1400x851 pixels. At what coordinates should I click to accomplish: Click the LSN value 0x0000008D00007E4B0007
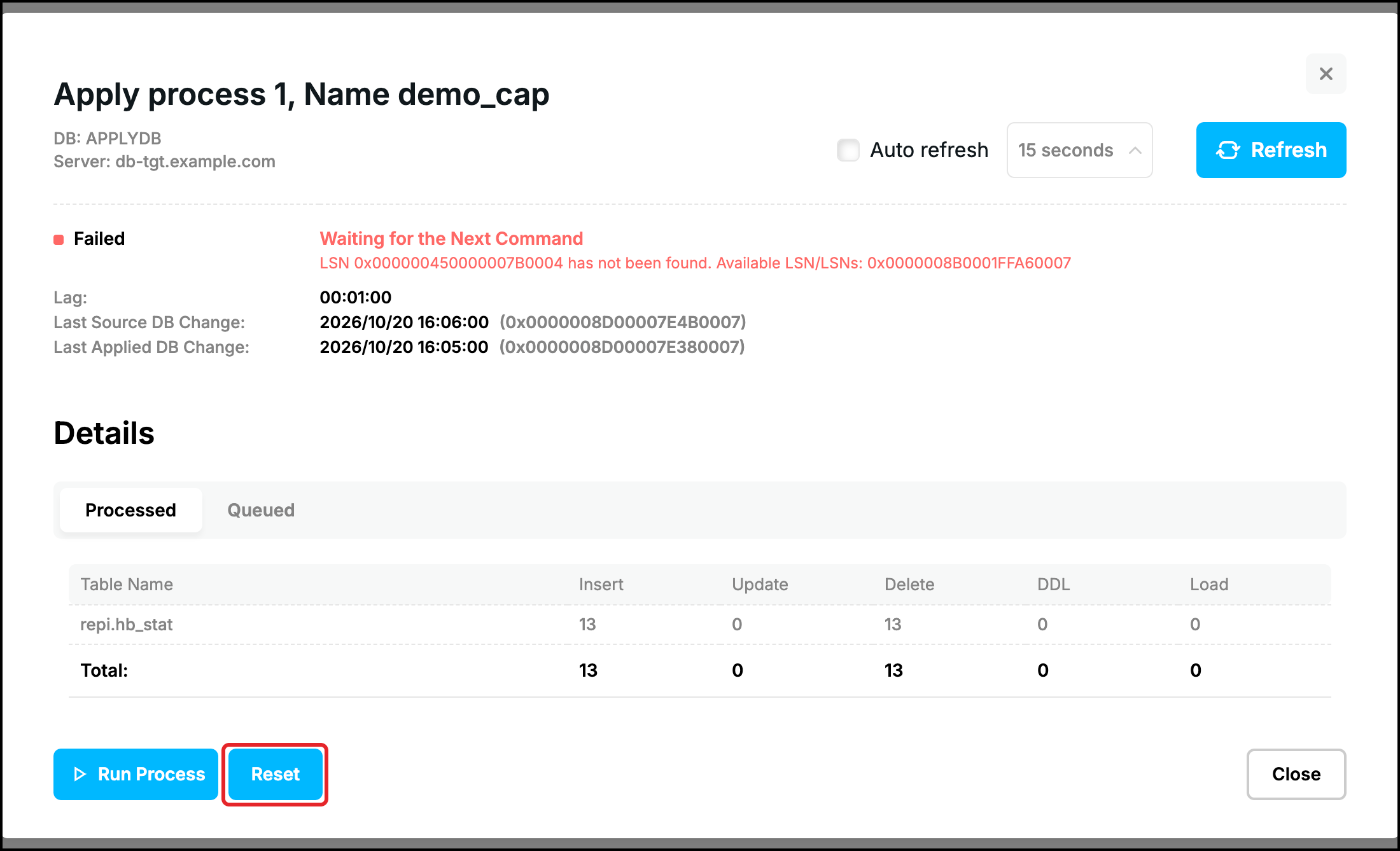(x=623, y=322)
